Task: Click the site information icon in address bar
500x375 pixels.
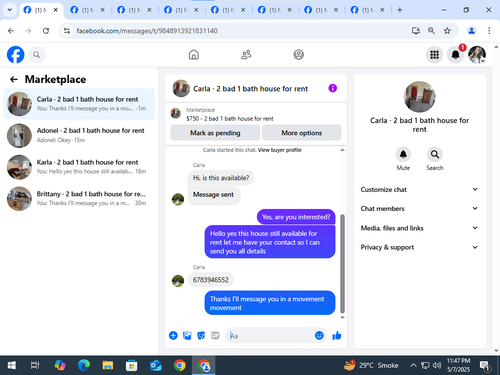Action: (67, 31)
